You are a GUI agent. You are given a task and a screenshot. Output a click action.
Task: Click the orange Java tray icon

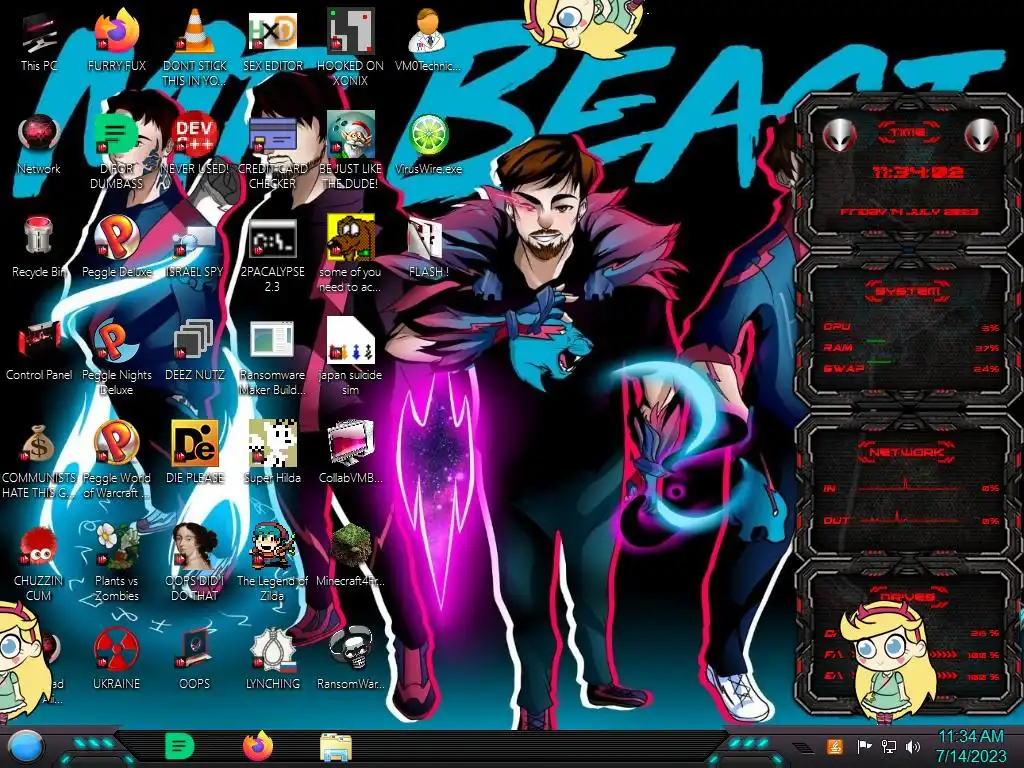(835, 746)
